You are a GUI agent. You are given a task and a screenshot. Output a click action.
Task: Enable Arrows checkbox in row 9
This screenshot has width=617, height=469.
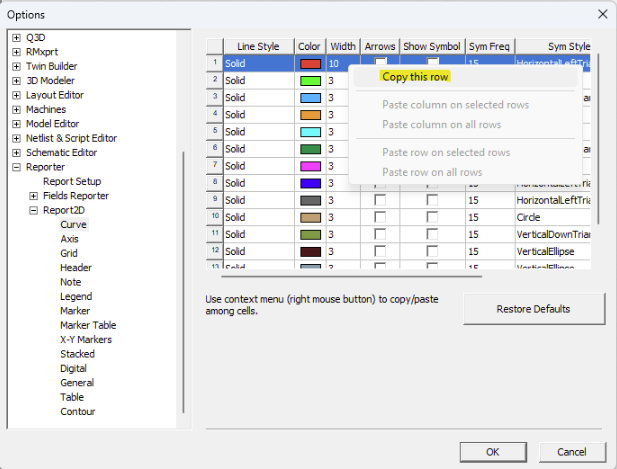point(379,200)
